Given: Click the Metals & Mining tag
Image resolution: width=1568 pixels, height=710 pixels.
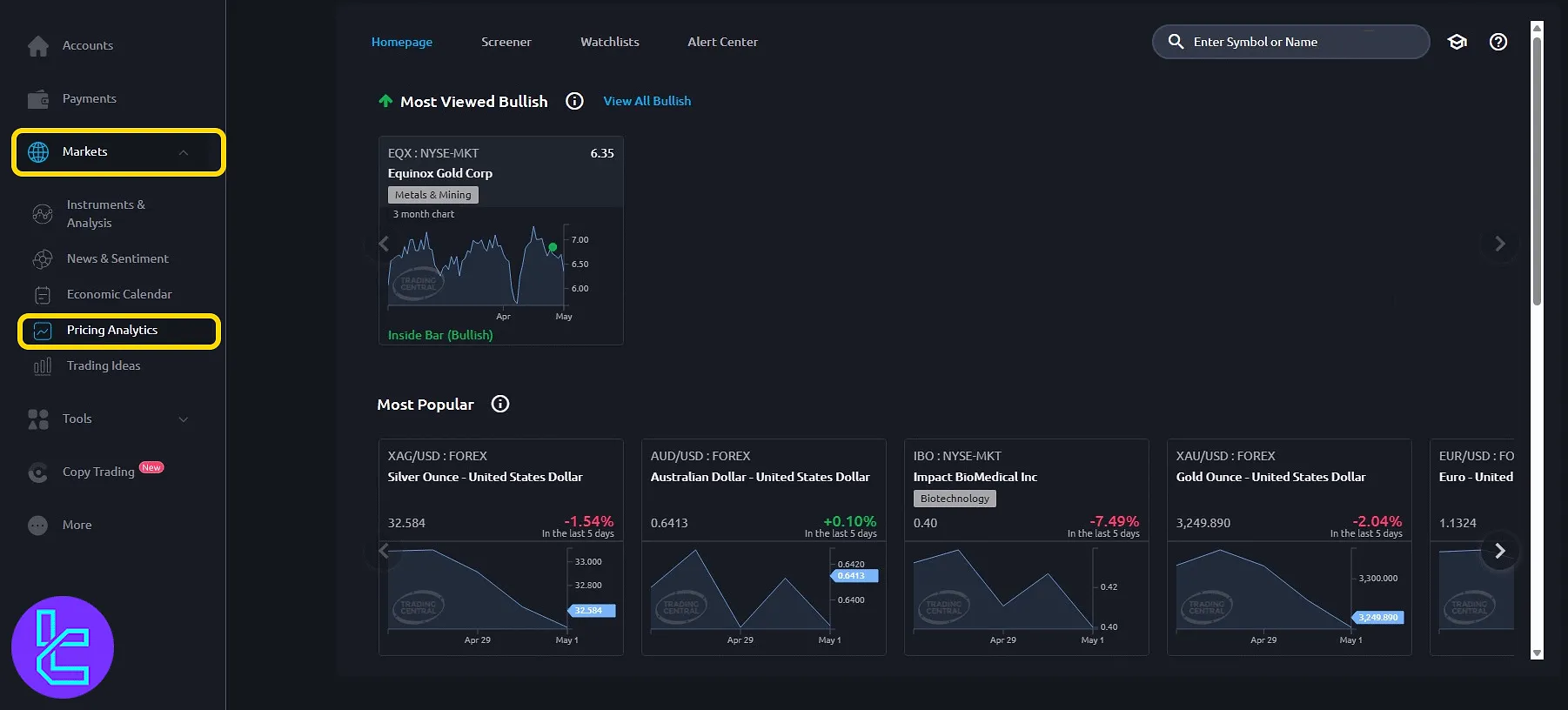Looking at the screenshot, I should tap(433, 195).
